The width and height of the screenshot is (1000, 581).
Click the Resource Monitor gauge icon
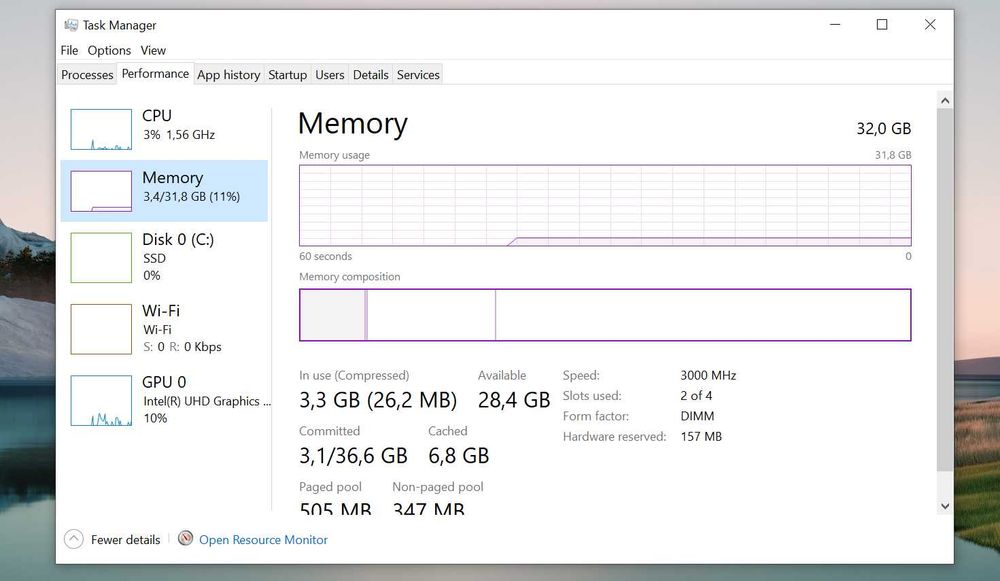tap(185, 539)
